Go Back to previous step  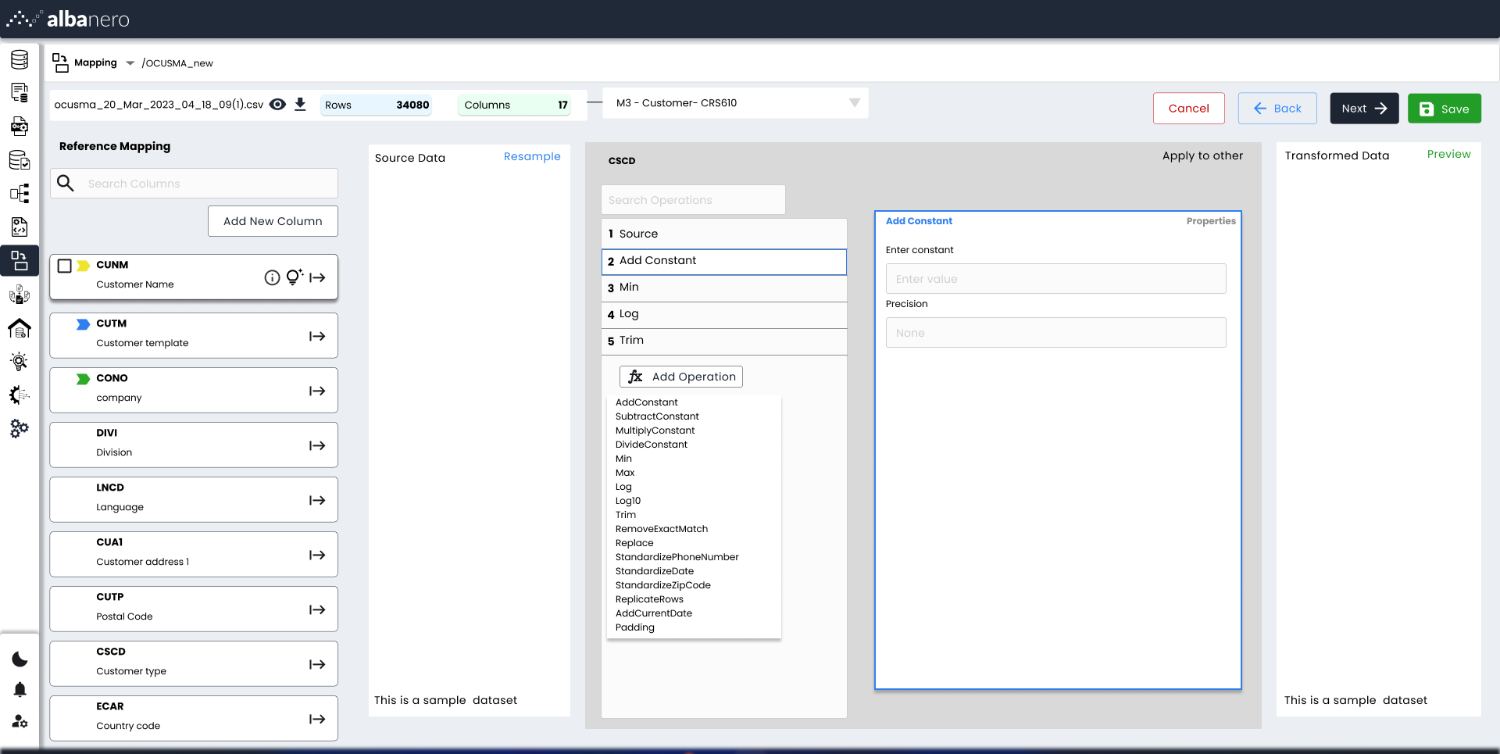(1277, 108)
